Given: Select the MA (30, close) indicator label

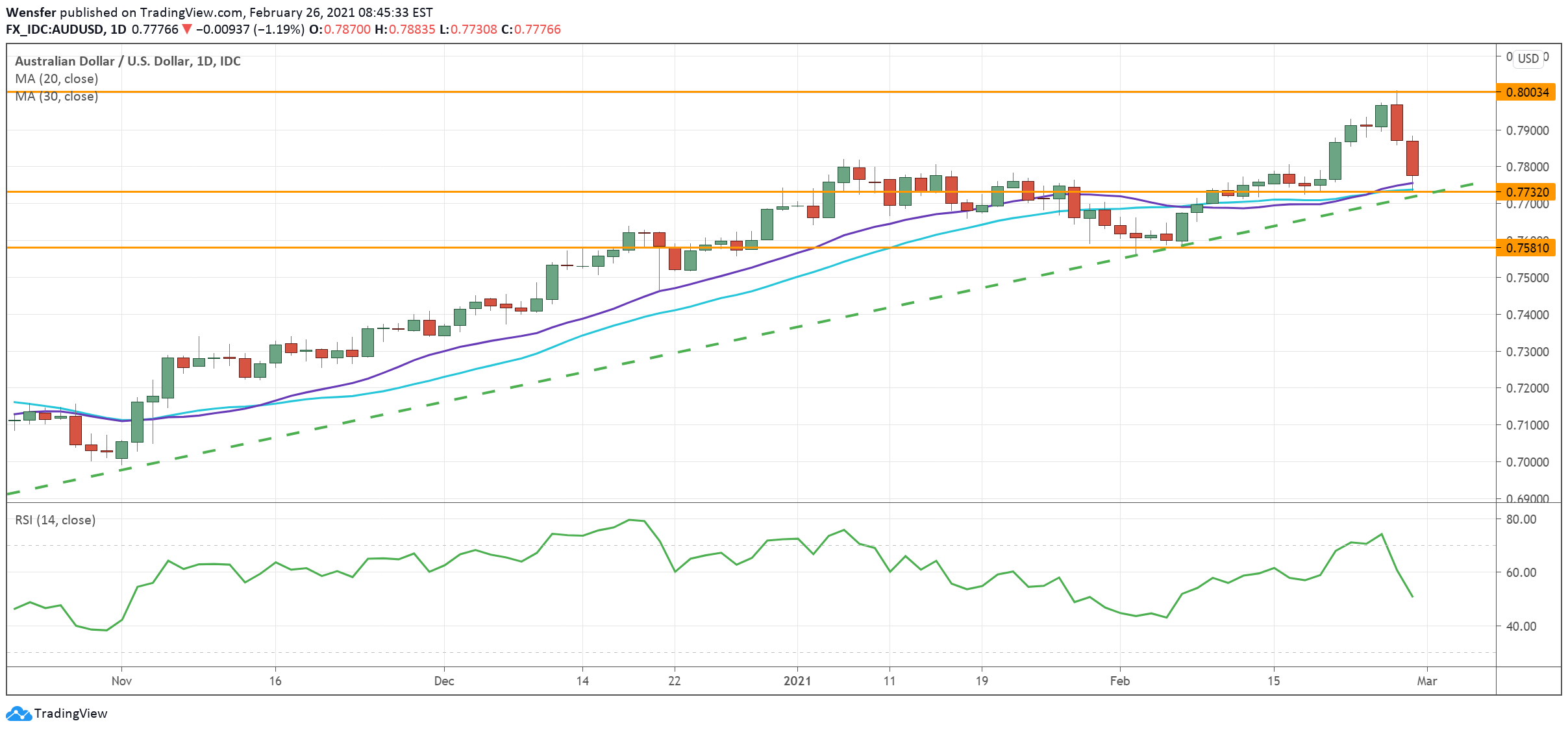Looking at the screenshot, I should (56, 97).
